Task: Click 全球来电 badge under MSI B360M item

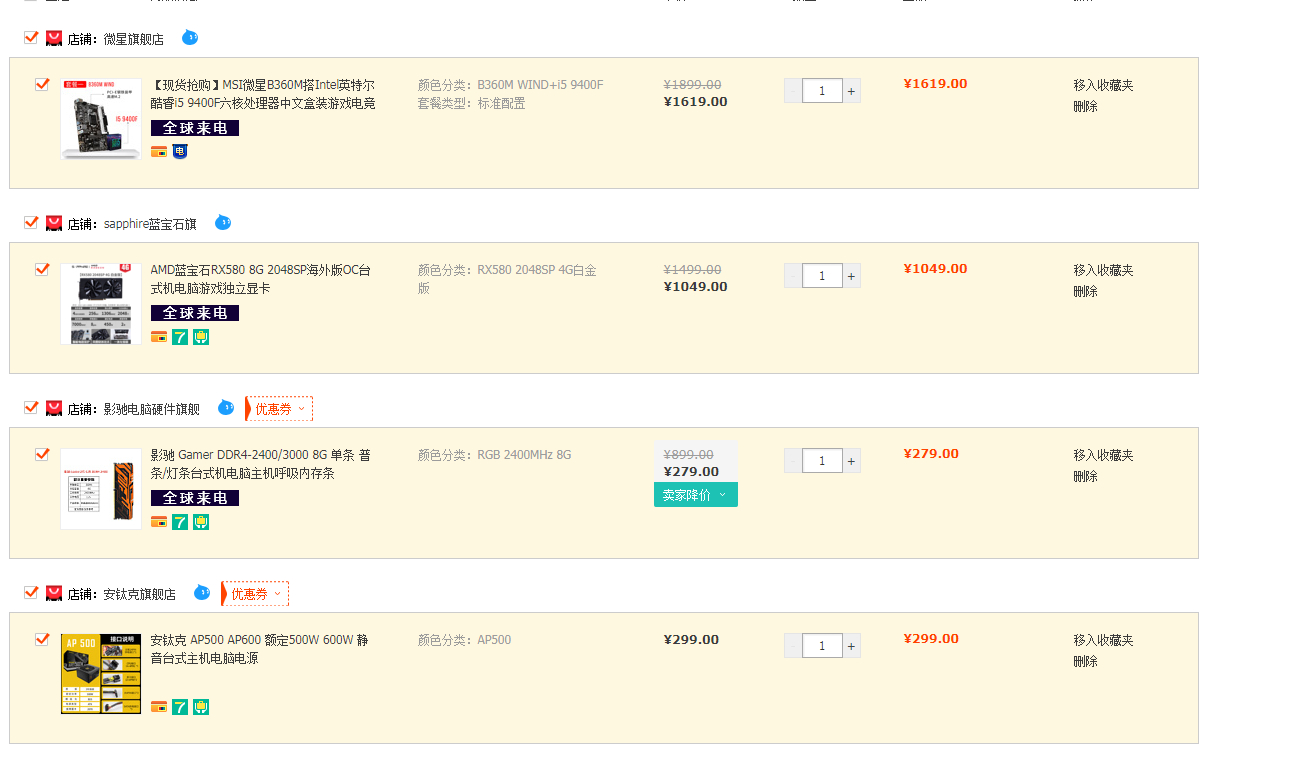Action: tap(195, 128)
